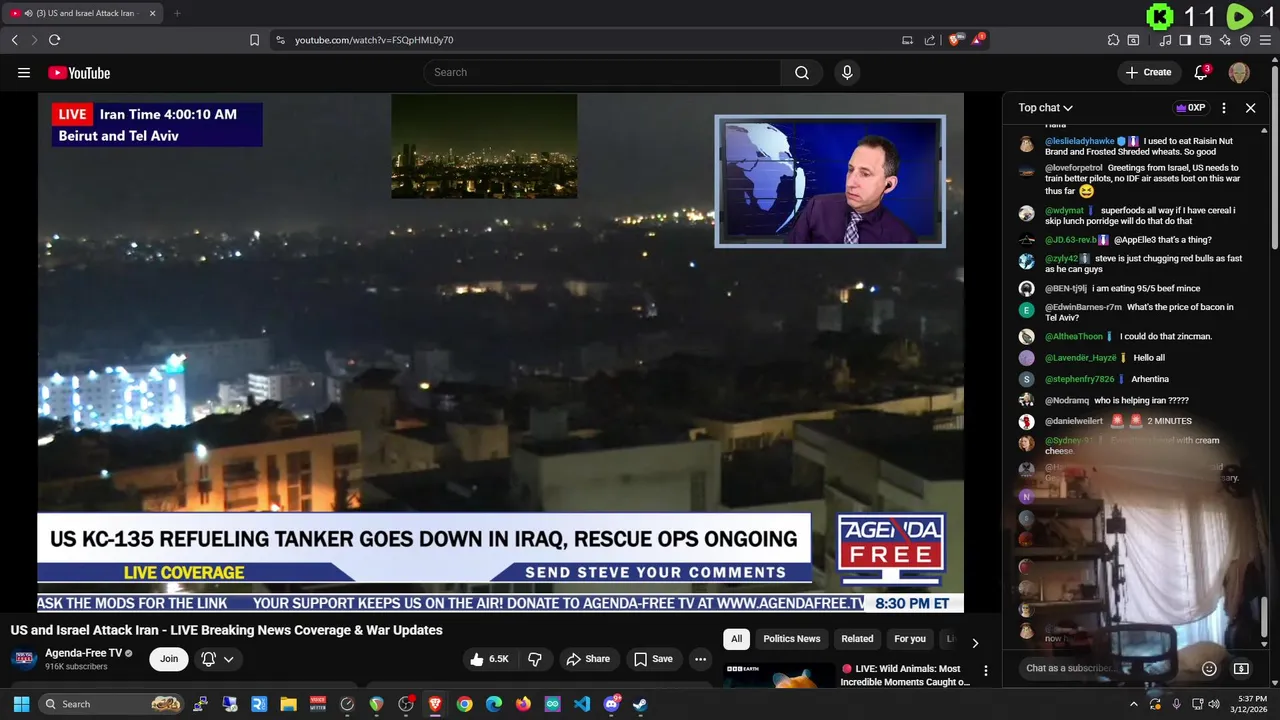Show hidden system tray icons chevron
The width and height of the screenshot is (1280, 720).
(1134, 704)
